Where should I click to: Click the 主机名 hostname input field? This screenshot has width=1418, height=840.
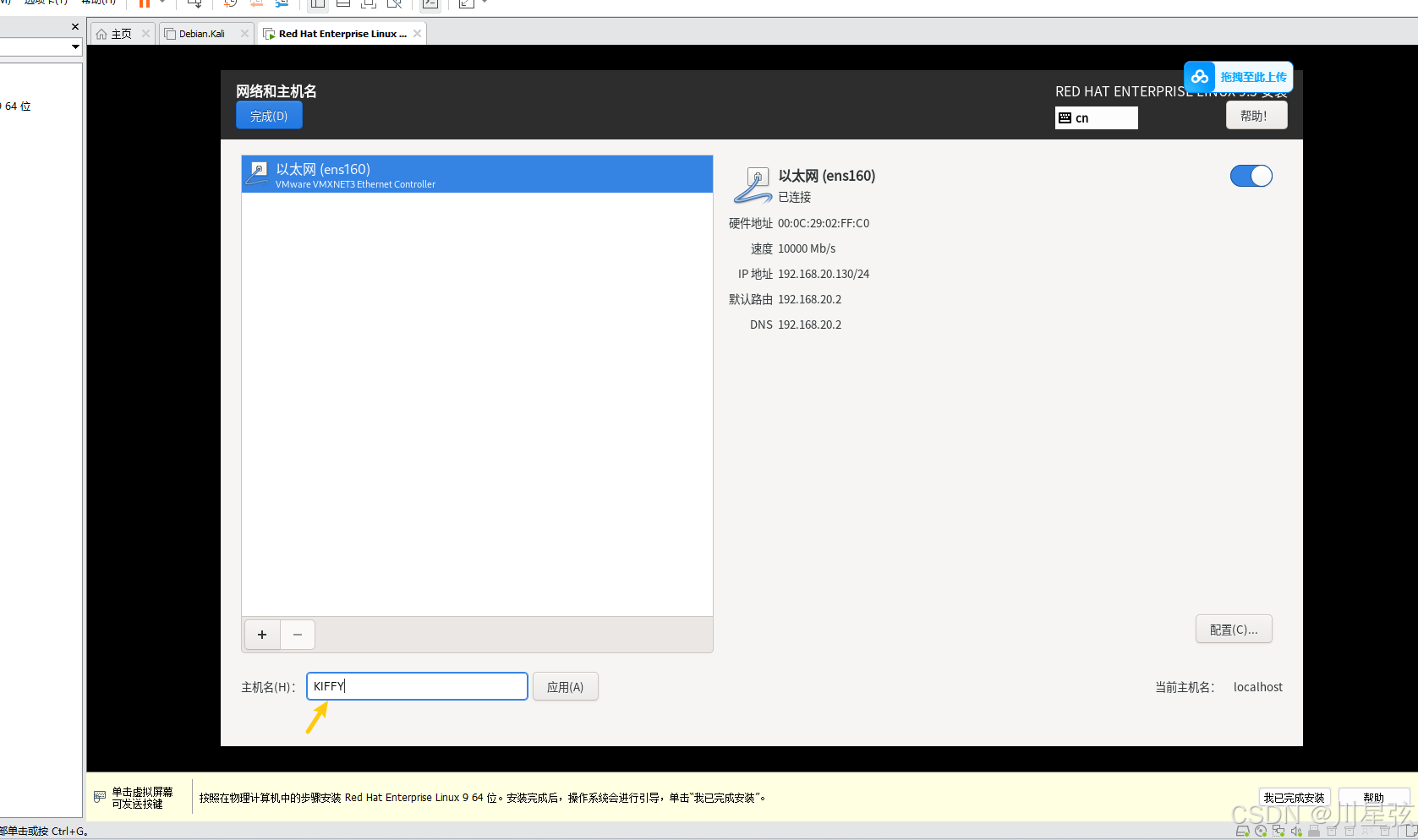click(417, 686)
